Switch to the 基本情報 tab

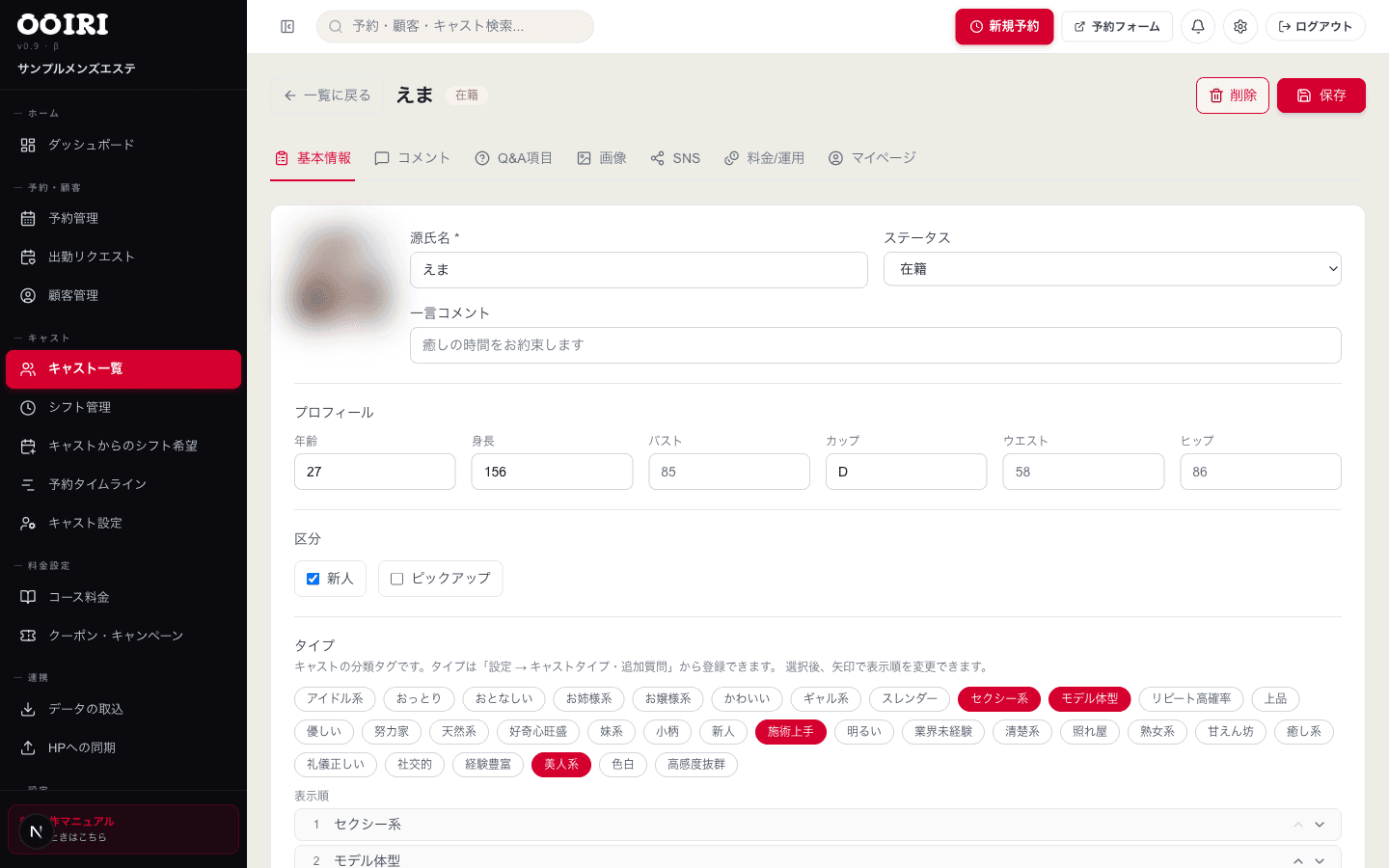tap(313, 158)
